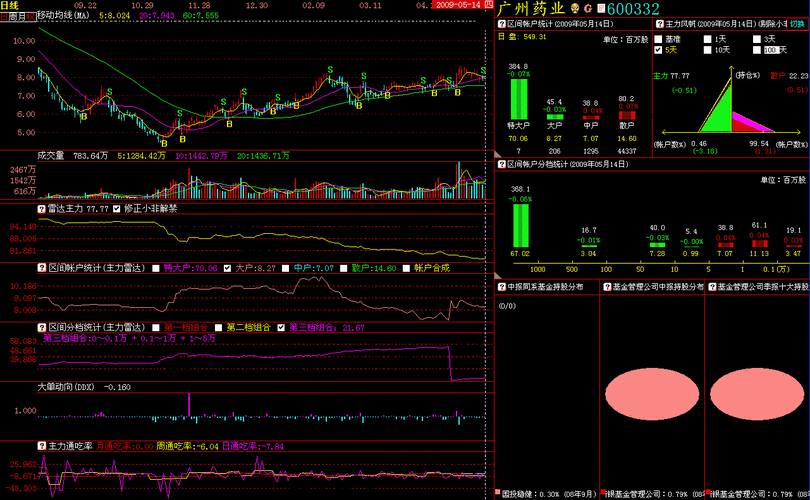Click the opera mask icon beside 广州药业

pyautogui.click(x=574, y=8)
